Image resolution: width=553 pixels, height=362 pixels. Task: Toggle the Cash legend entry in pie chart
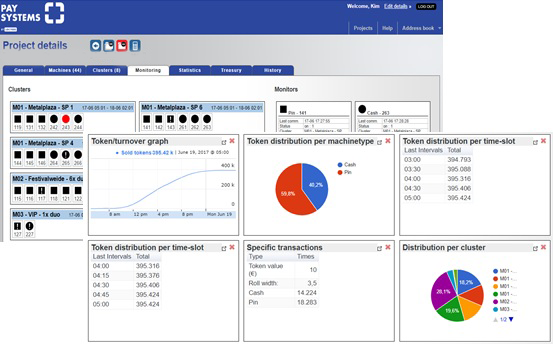coord(346,164)
